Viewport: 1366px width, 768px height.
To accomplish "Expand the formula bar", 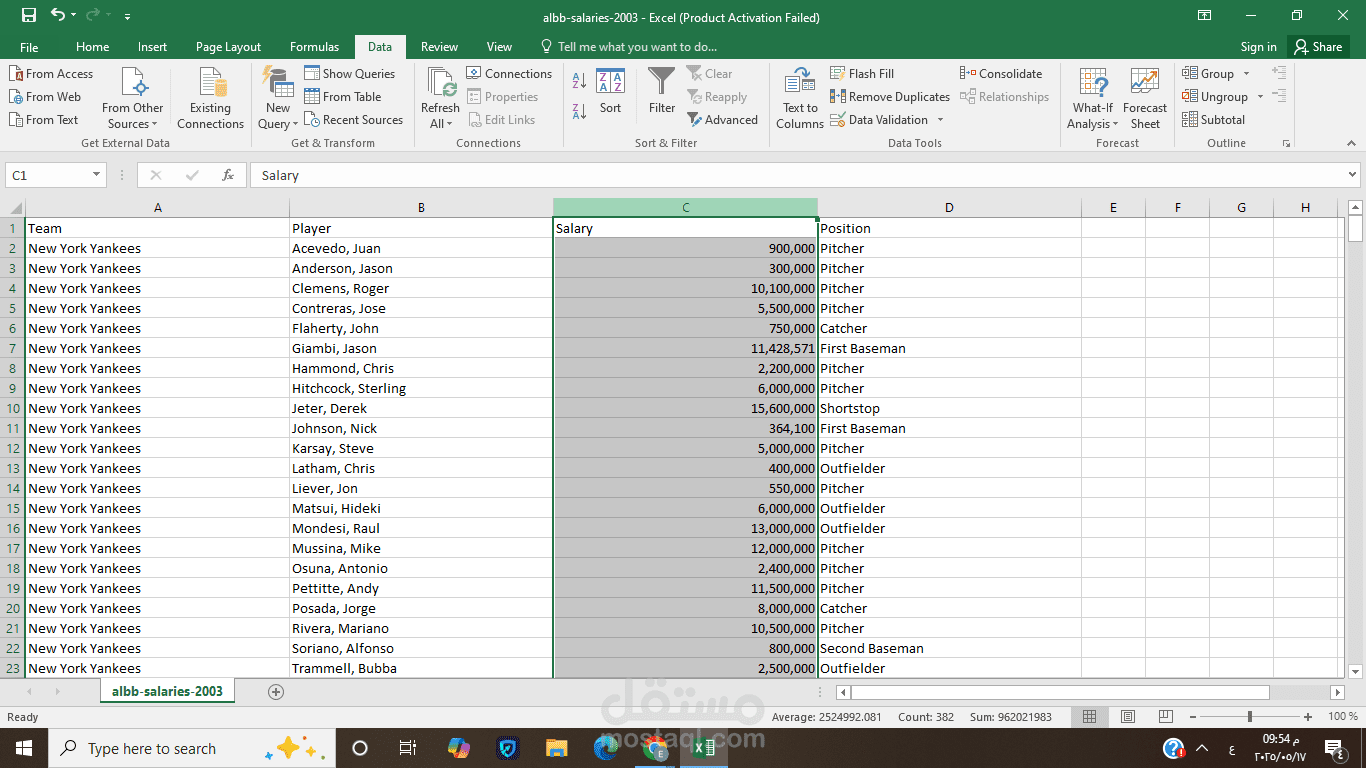I will (x=1353, y=175).
